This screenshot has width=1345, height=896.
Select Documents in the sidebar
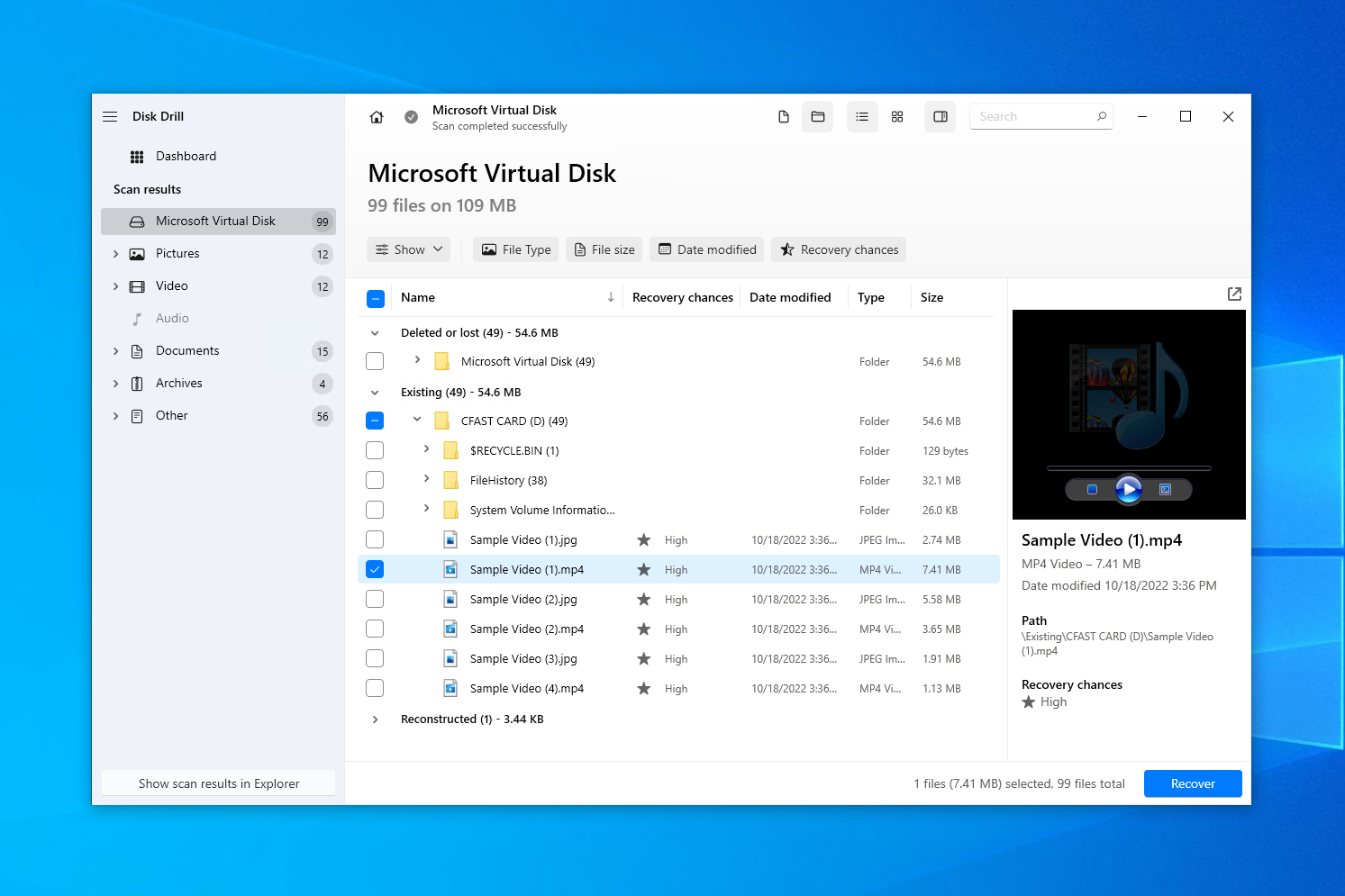[x=187, y=350]
